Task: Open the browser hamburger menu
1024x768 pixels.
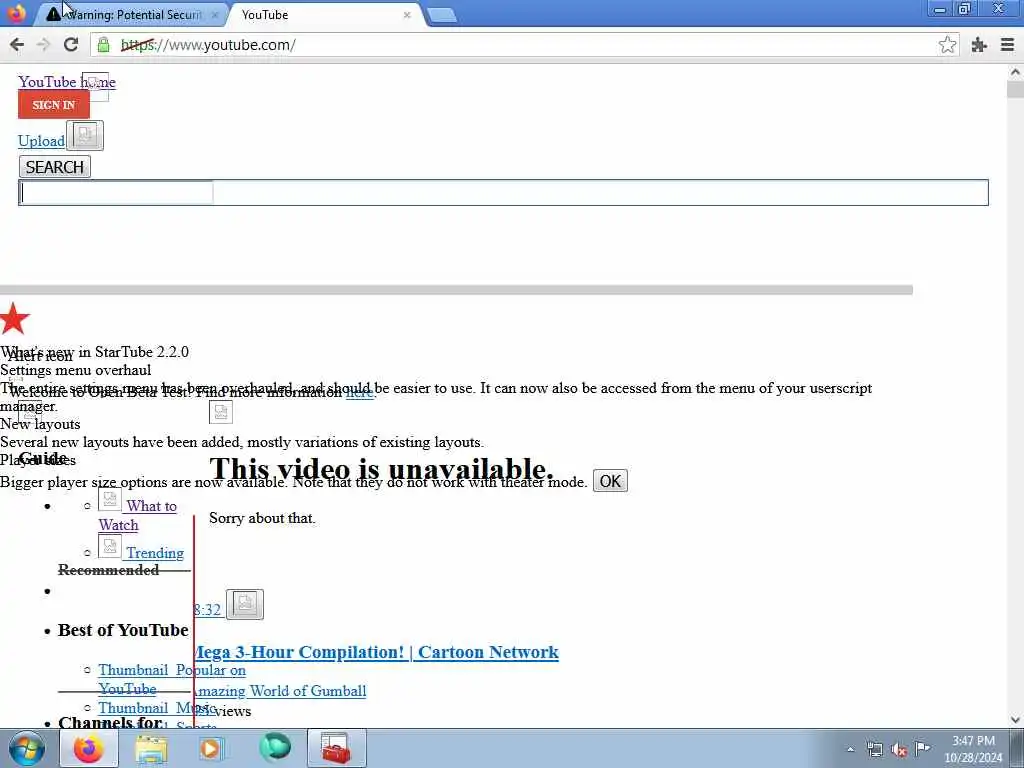Action: click(x=1007, y=44)
